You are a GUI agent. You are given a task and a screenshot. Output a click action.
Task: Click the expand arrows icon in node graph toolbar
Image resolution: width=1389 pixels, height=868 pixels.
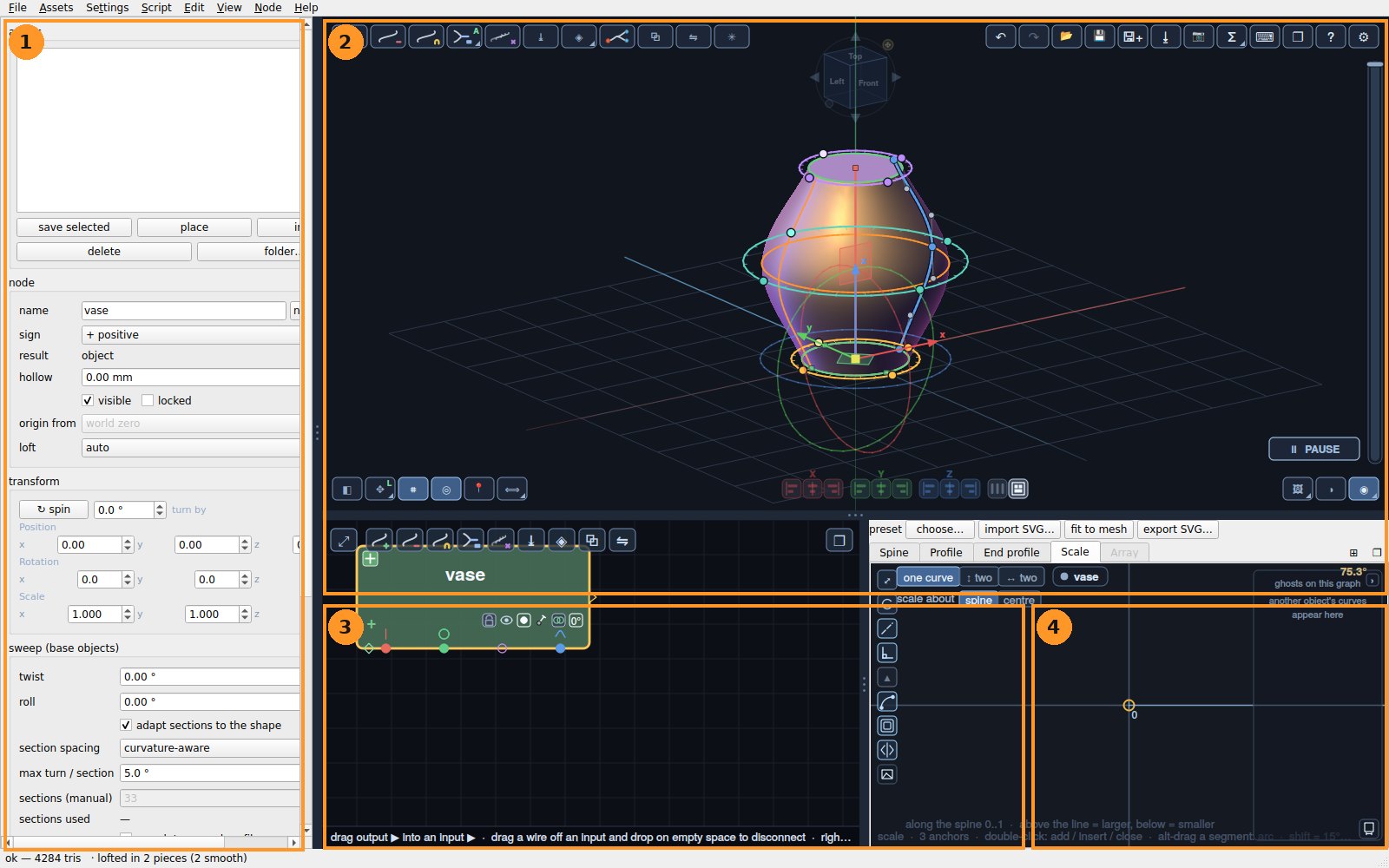[x=344, y=541]
